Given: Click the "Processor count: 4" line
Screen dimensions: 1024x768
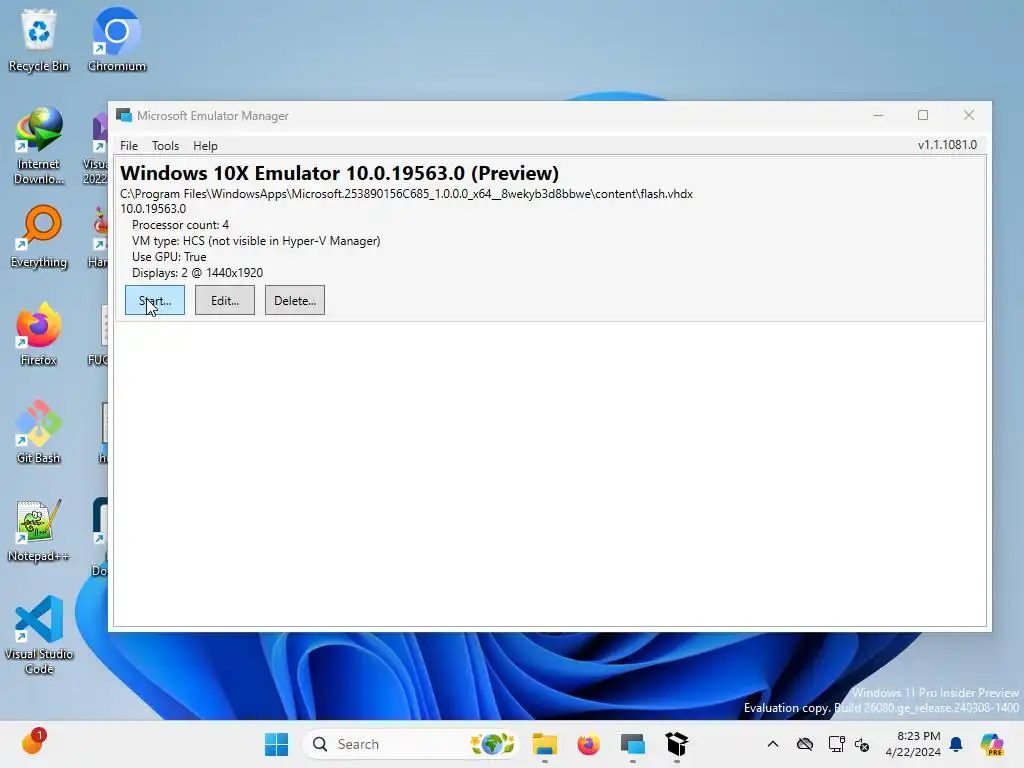Looking at the screenshot, I should tap(180, 225).
